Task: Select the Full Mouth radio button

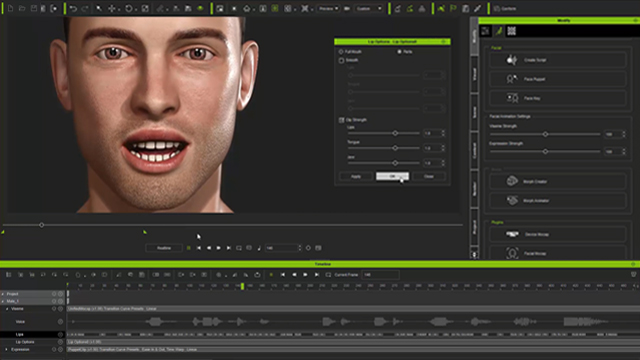Action: pyautogui.click(x=341, y=52)
